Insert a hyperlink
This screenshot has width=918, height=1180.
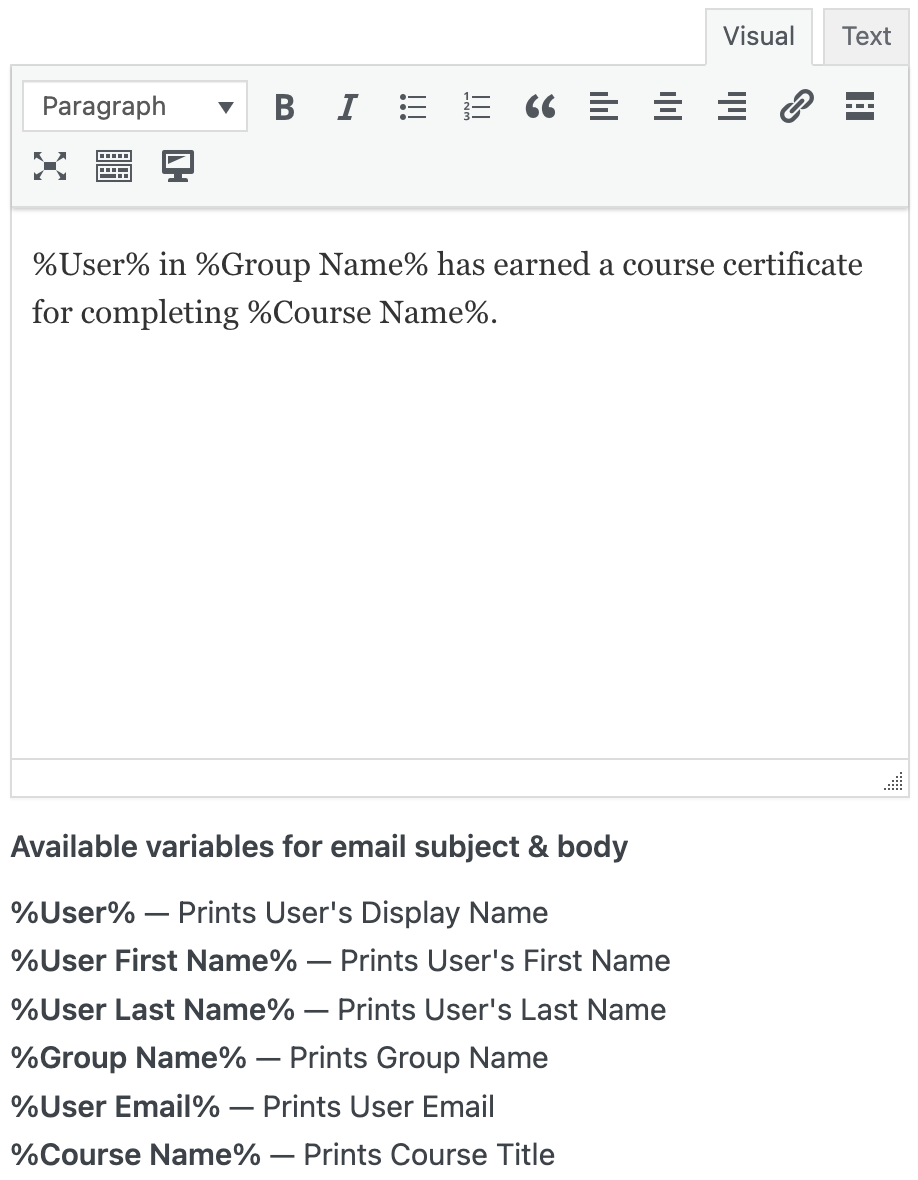[x=795, y=106]
